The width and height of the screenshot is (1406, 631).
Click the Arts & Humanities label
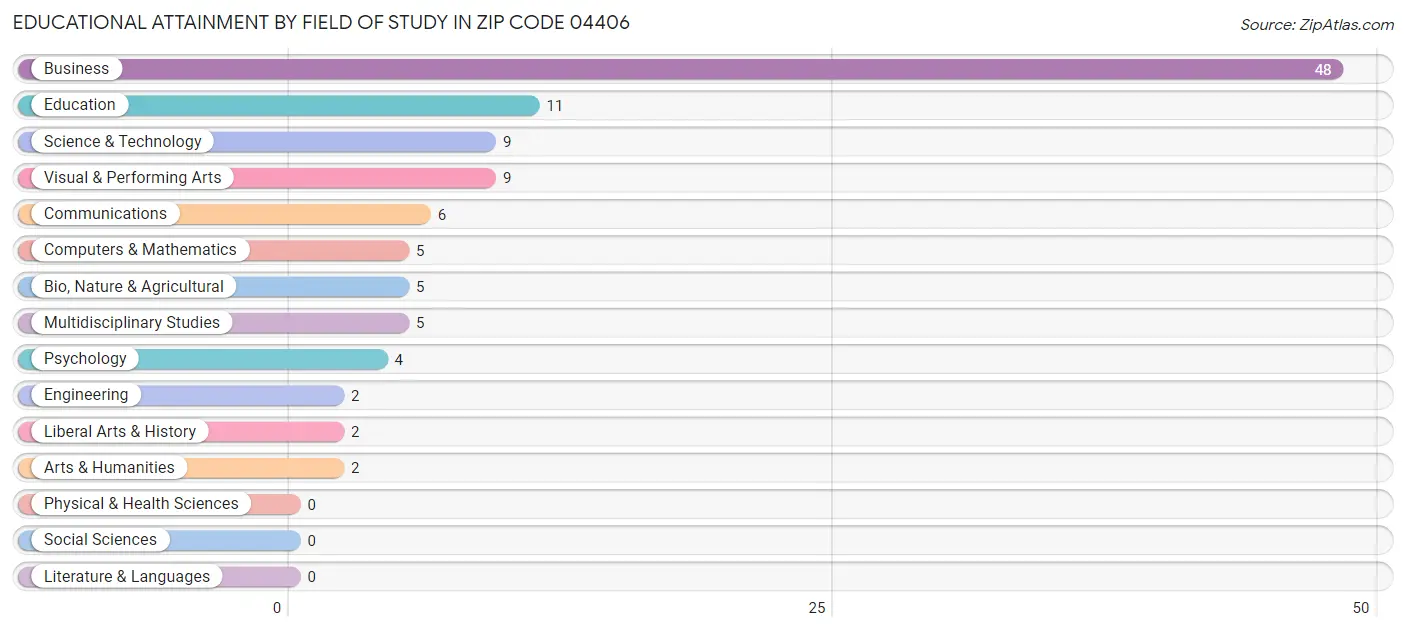109,468
